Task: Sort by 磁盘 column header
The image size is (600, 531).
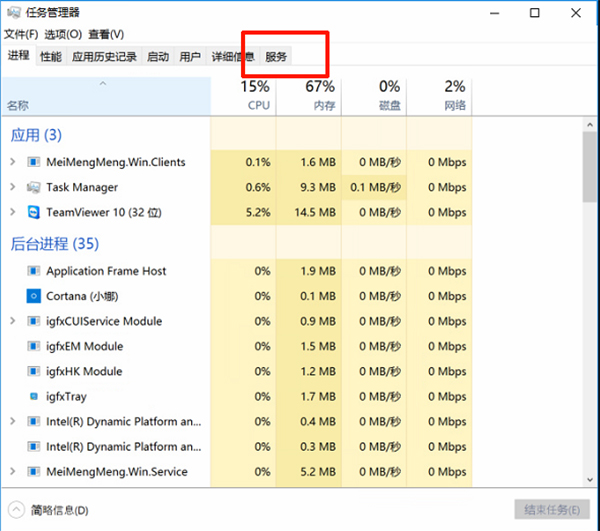Action: pyautogui.click(x=374, y=96)
